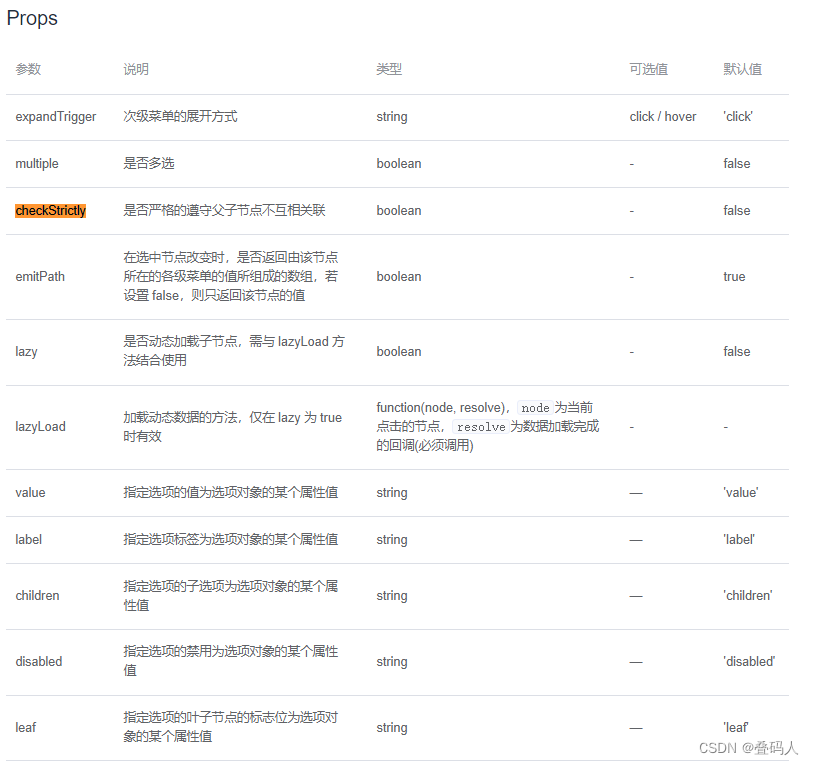Click the children parameter name

(37, 595)
